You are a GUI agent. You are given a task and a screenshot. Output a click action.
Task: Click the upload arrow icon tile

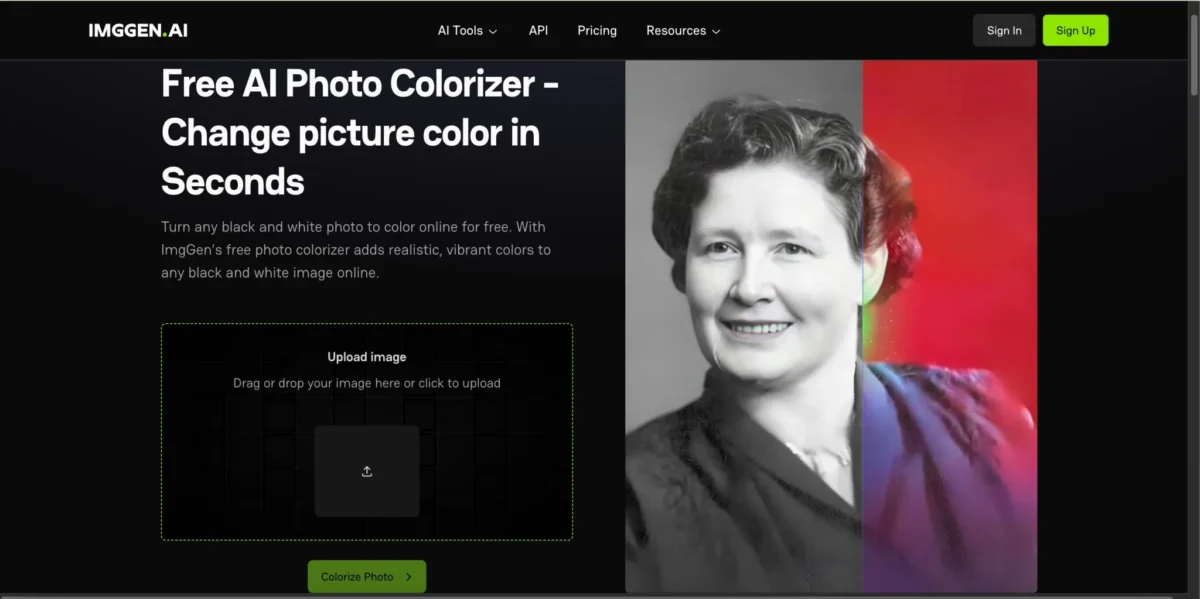point(367,471)
